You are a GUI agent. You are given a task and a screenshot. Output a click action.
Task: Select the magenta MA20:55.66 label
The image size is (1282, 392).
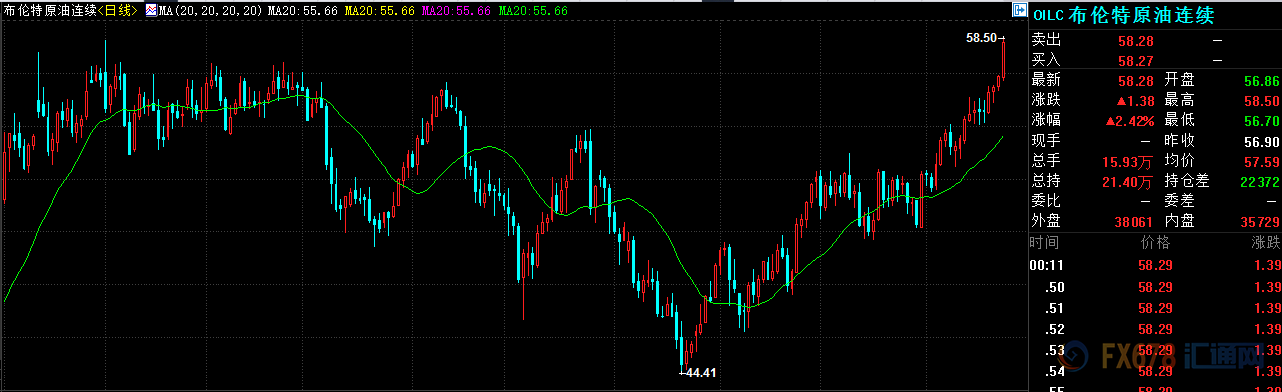[456, 11]
